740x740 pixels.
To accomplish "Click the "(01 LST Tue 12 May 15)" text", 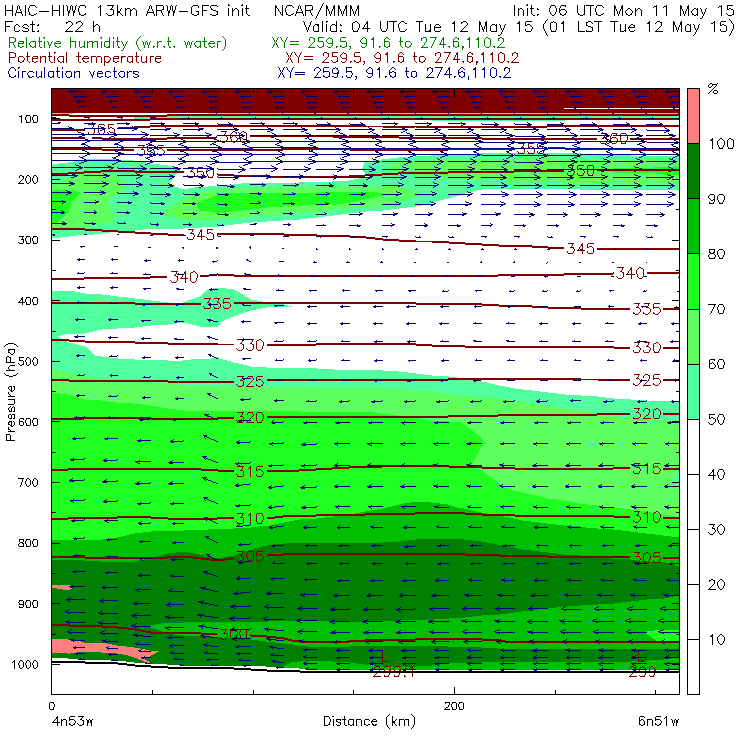I will pyautogui.click(x=638, y=26).
